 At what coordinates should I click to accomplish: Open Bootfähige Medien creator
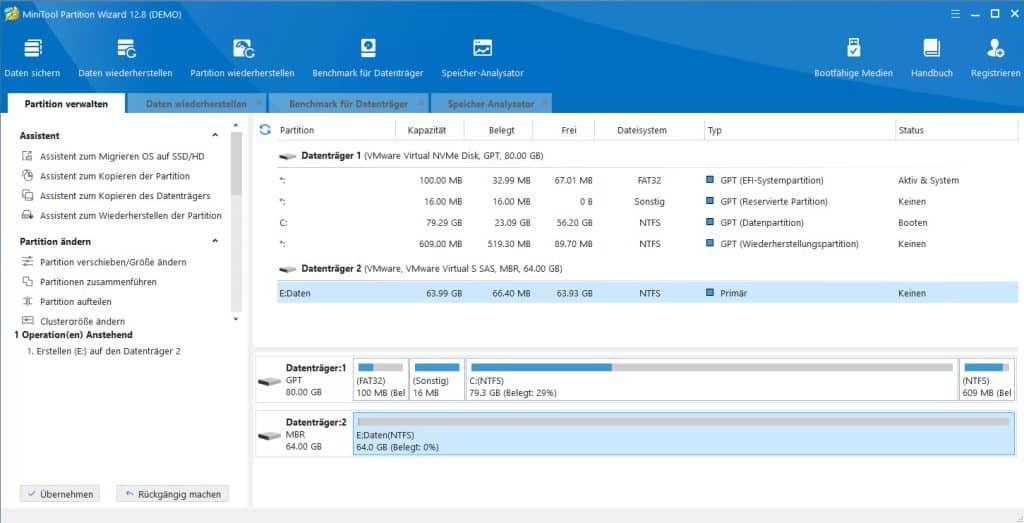[x=853, y=58]
